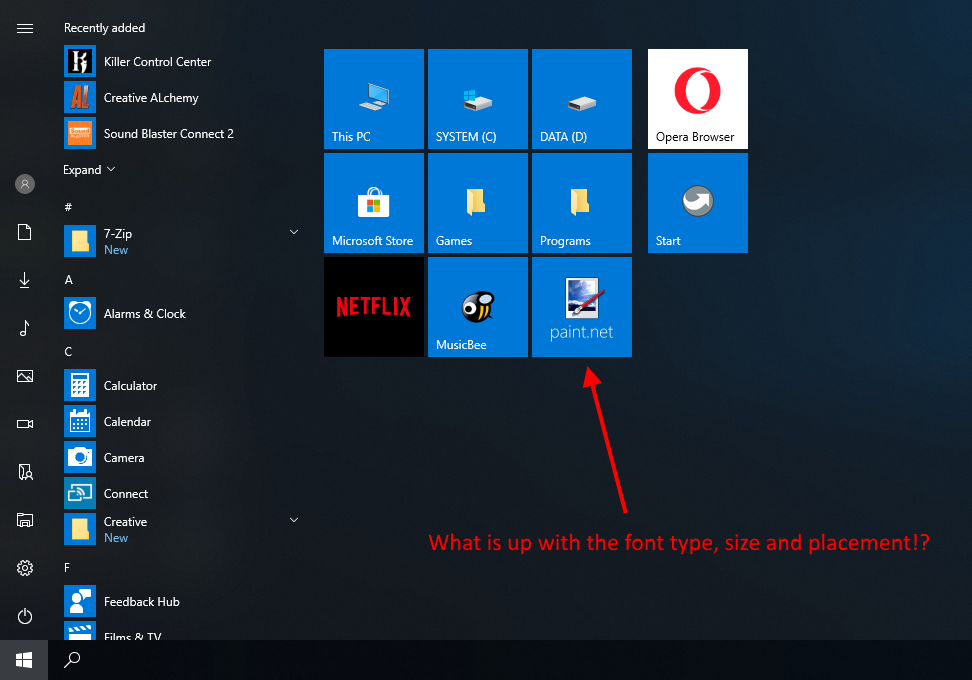Screen dimensions: 972x680
Task: Open the DATA (D) drive tile
Action: 581,98
